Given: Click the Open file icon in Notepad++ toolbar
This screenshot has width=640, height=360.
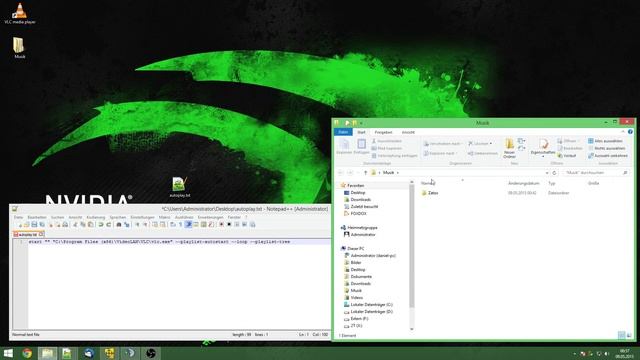Looking at the screenshot, I should (27, 224).
